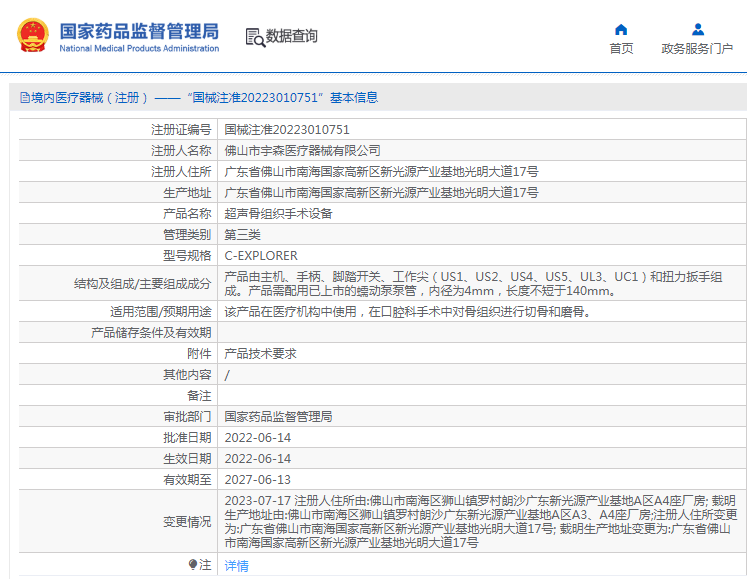The image size is (747, 579).
Task: Click the 批准日期 value 2022-06-14
Action: (x=257, y=437)
